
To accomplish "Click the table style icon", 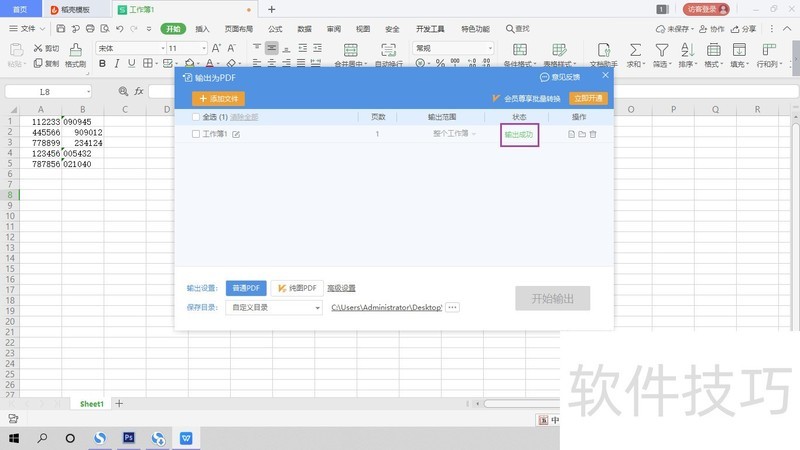I will [559, 49].
